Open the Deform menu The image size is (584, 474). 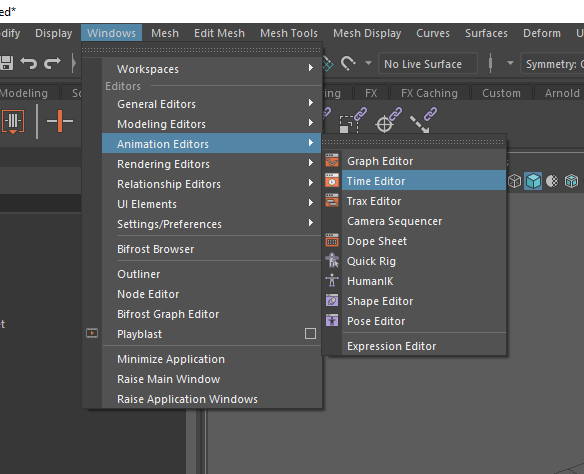(542, 33)
